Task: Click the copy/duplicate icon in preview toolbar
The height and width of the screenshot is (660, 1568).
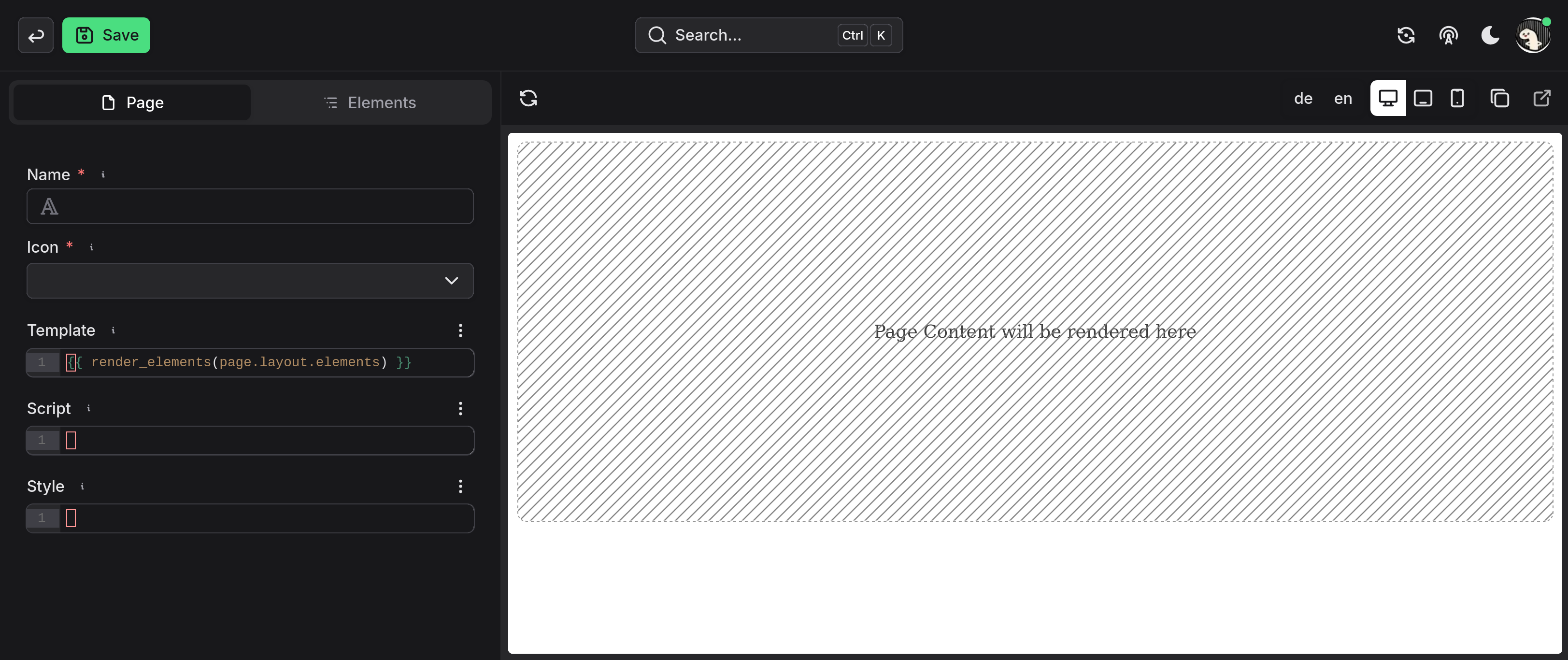Action: click(1499, 98)
